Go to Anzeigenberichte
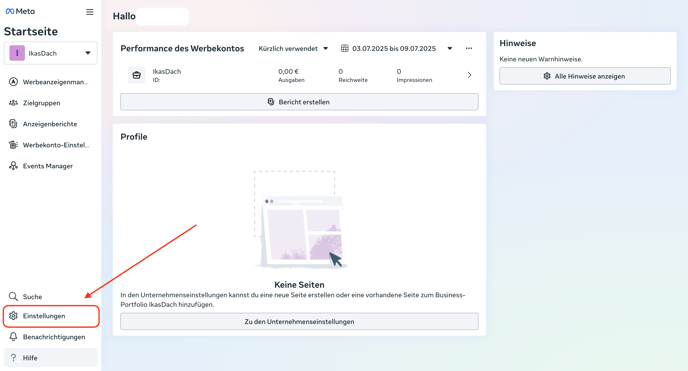Screen dimensions: 688x371 pos(50,124)
